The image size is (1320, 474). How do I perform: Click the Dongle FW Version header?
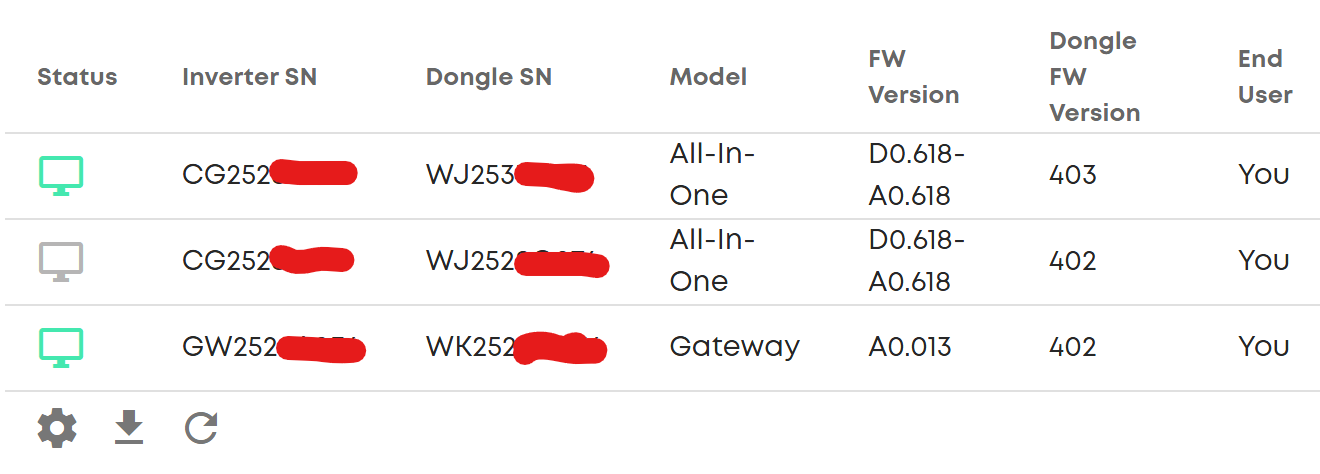pos(1094,77)
